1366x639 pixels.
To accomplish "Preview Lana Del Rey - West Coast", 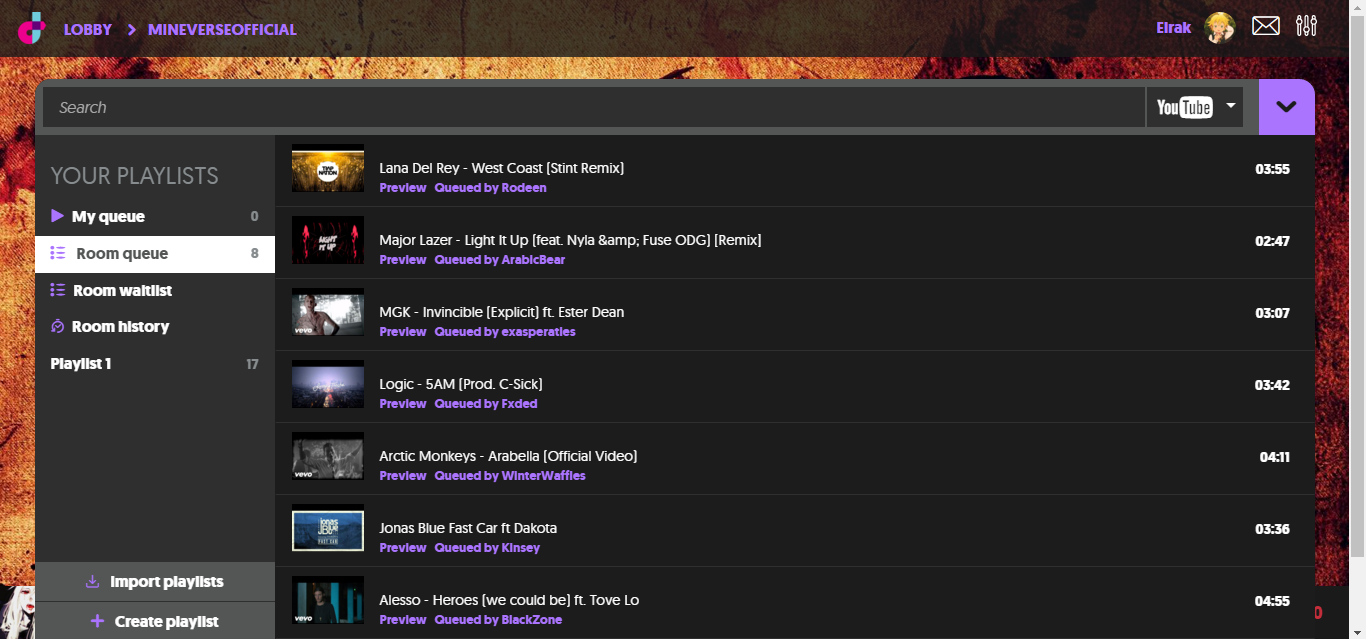I will (403, 188).
